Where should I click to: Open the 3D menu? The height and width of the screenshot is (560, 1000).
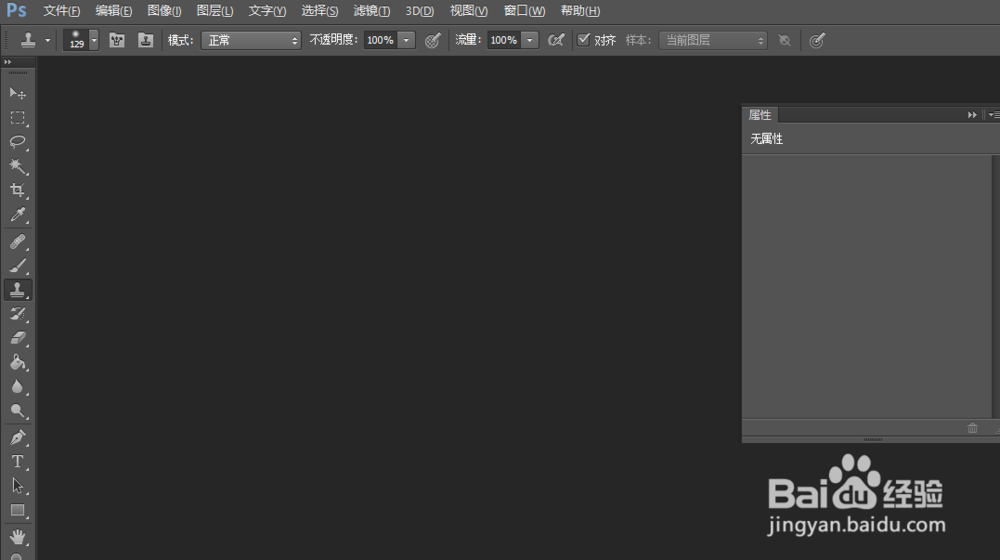[420, 11]
